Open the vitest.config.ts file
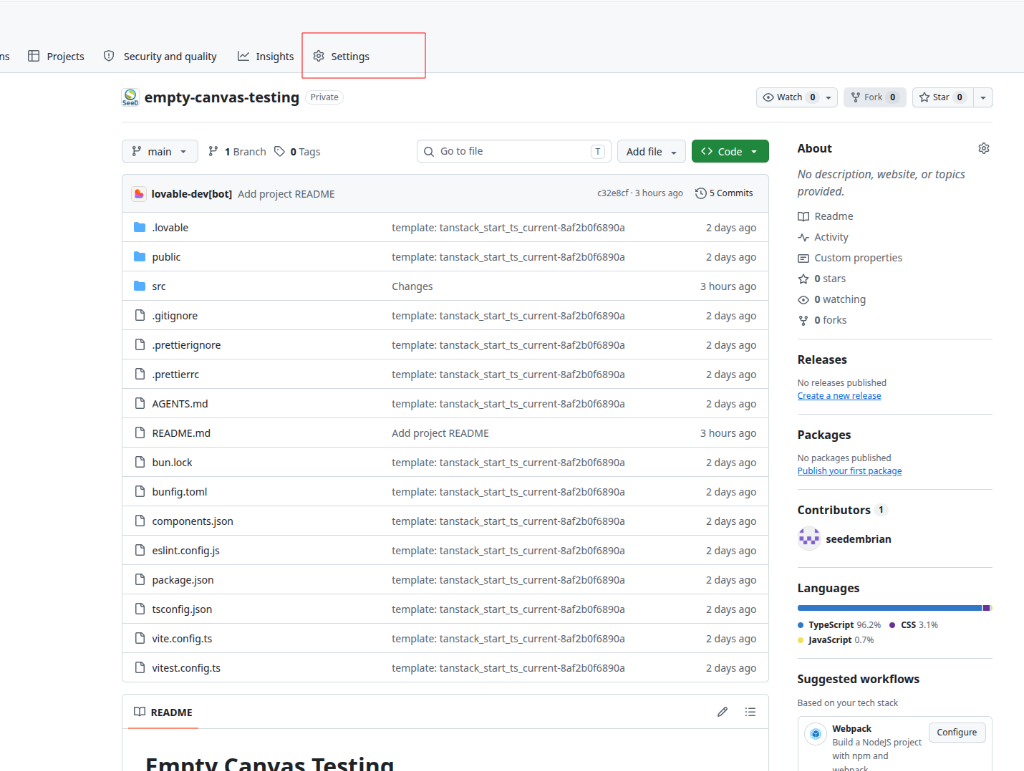The height and width of the screenshot is (771, 1024). pos(186,668)
